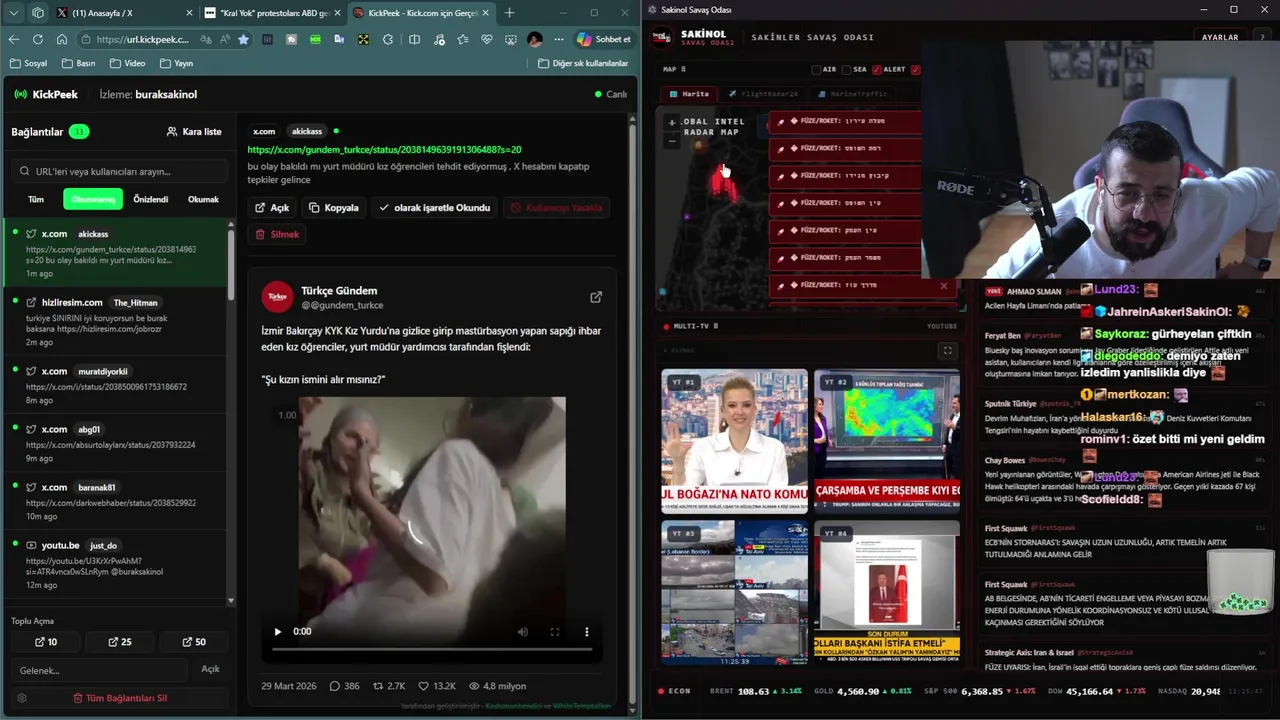Open Kara liste in KickPeek

coord(194,131)
